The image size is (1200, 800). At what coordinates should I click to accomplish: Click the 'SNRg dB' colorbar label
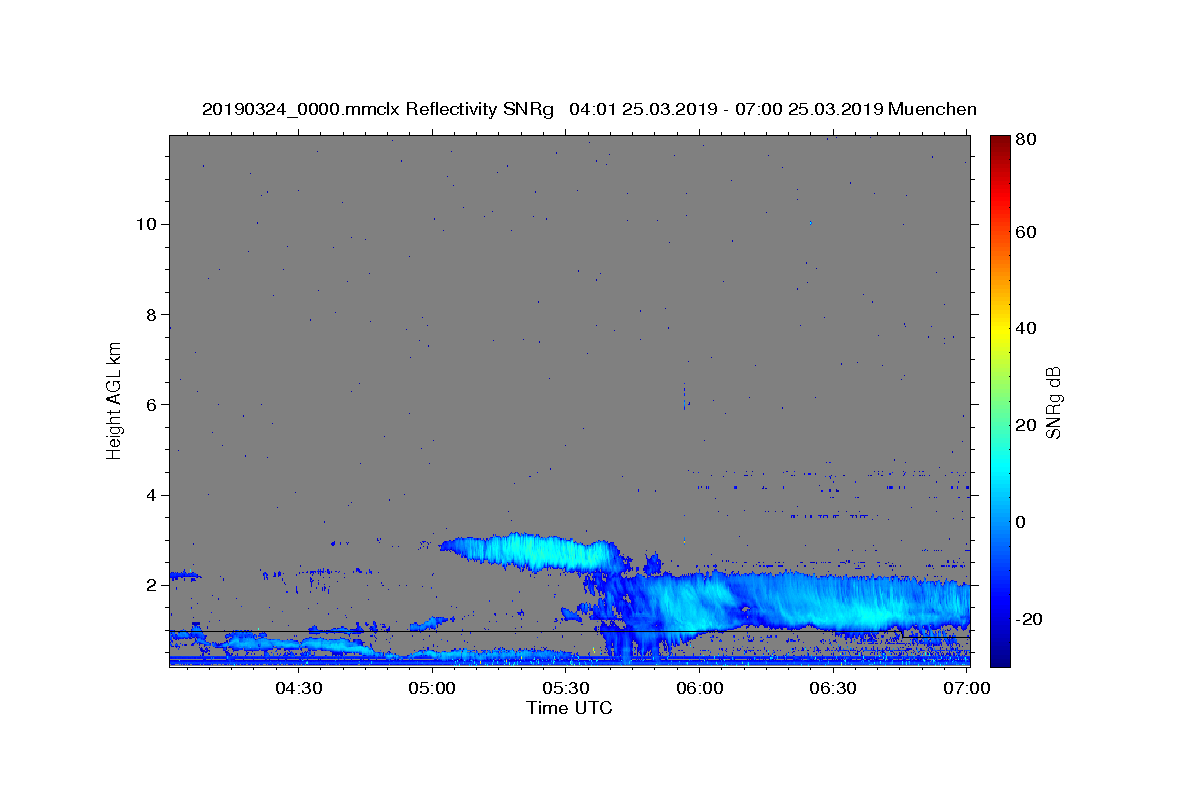click(x=1053, y=402)
